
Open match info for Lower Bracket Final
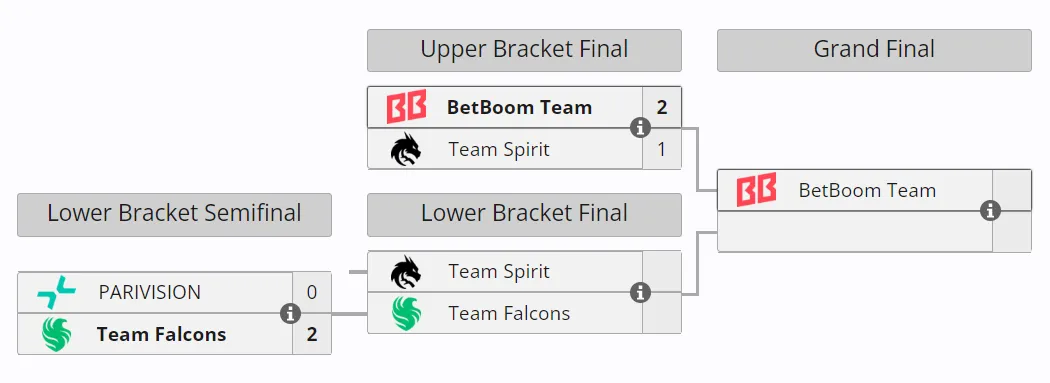640,293
